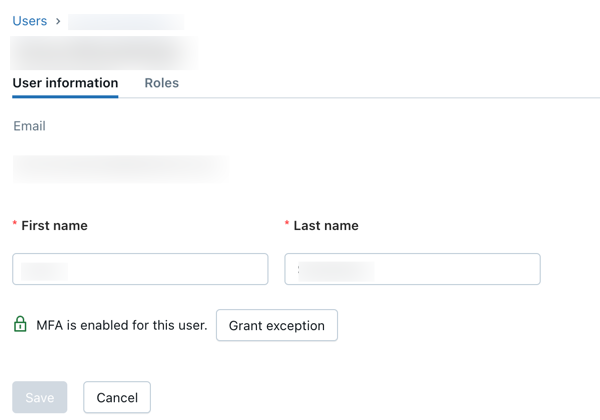This screenshot has height=420, width=600.
Task: Switch to the Roles tab
Action: [x=161, y=83]
